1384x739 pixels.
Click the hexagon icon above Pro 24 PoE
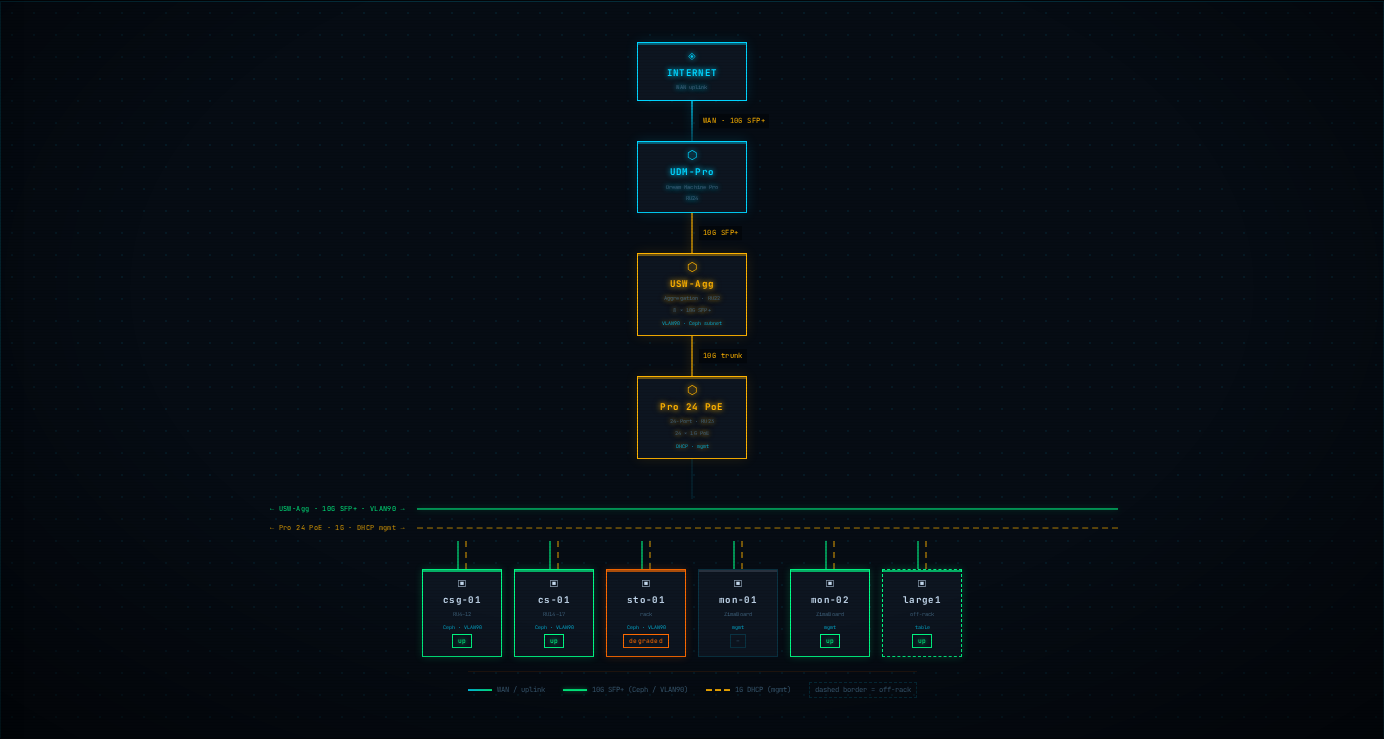click(x=692, y=390)
